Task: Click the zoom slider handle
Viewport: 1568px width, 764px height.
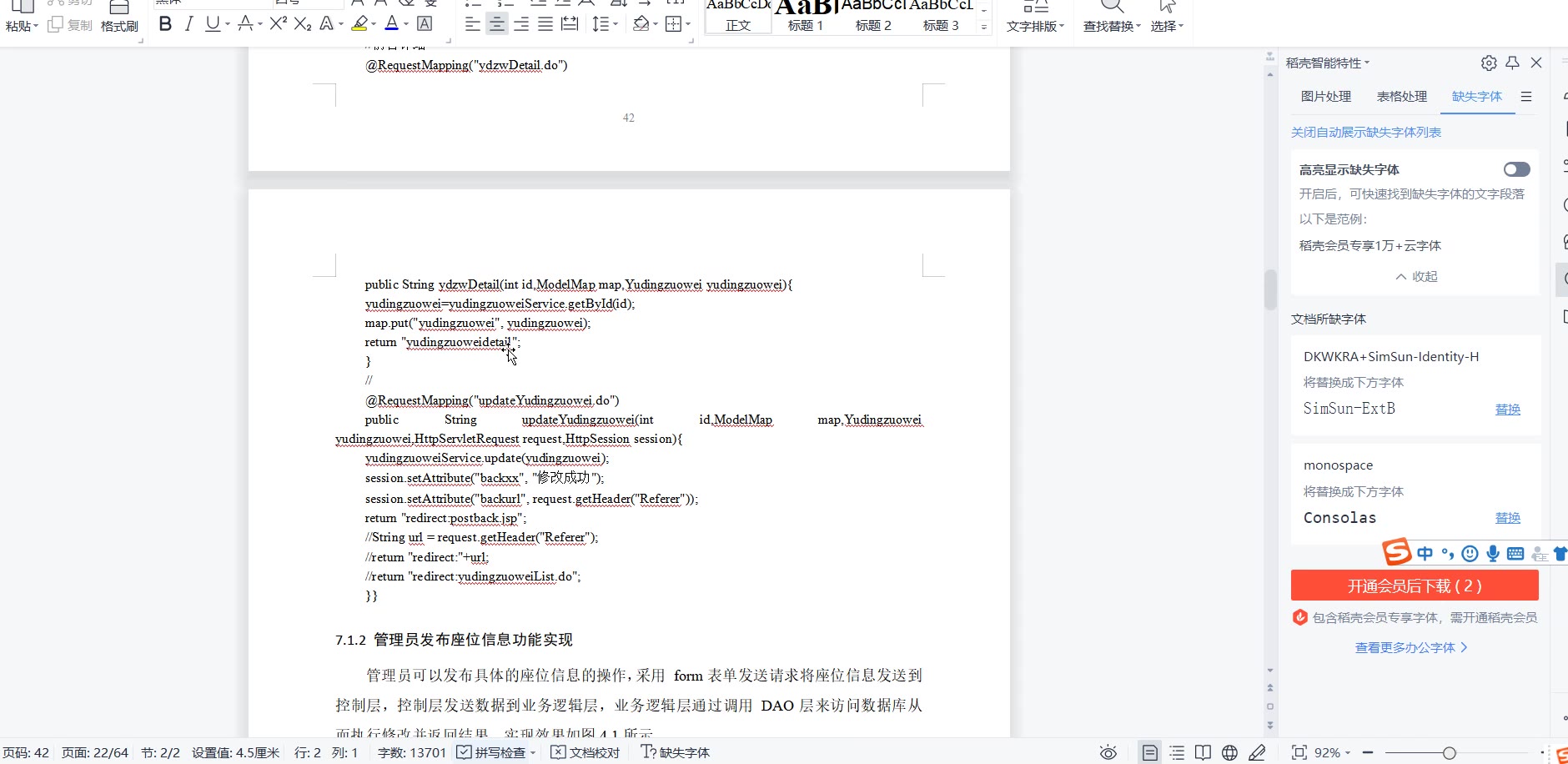Action: 1450,753
